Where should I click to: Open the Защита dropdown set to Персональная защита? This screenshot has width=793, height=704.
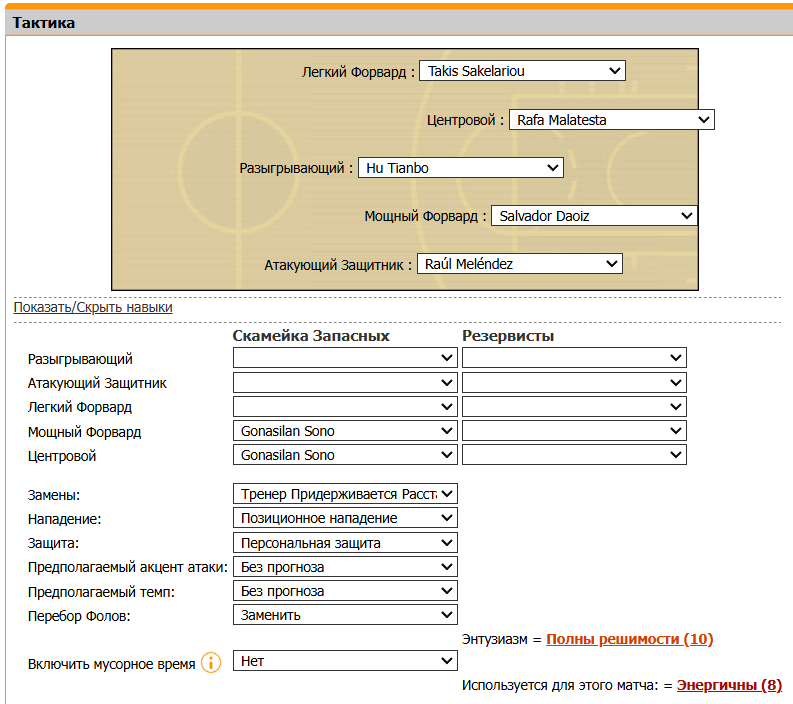tap(345, 543)
